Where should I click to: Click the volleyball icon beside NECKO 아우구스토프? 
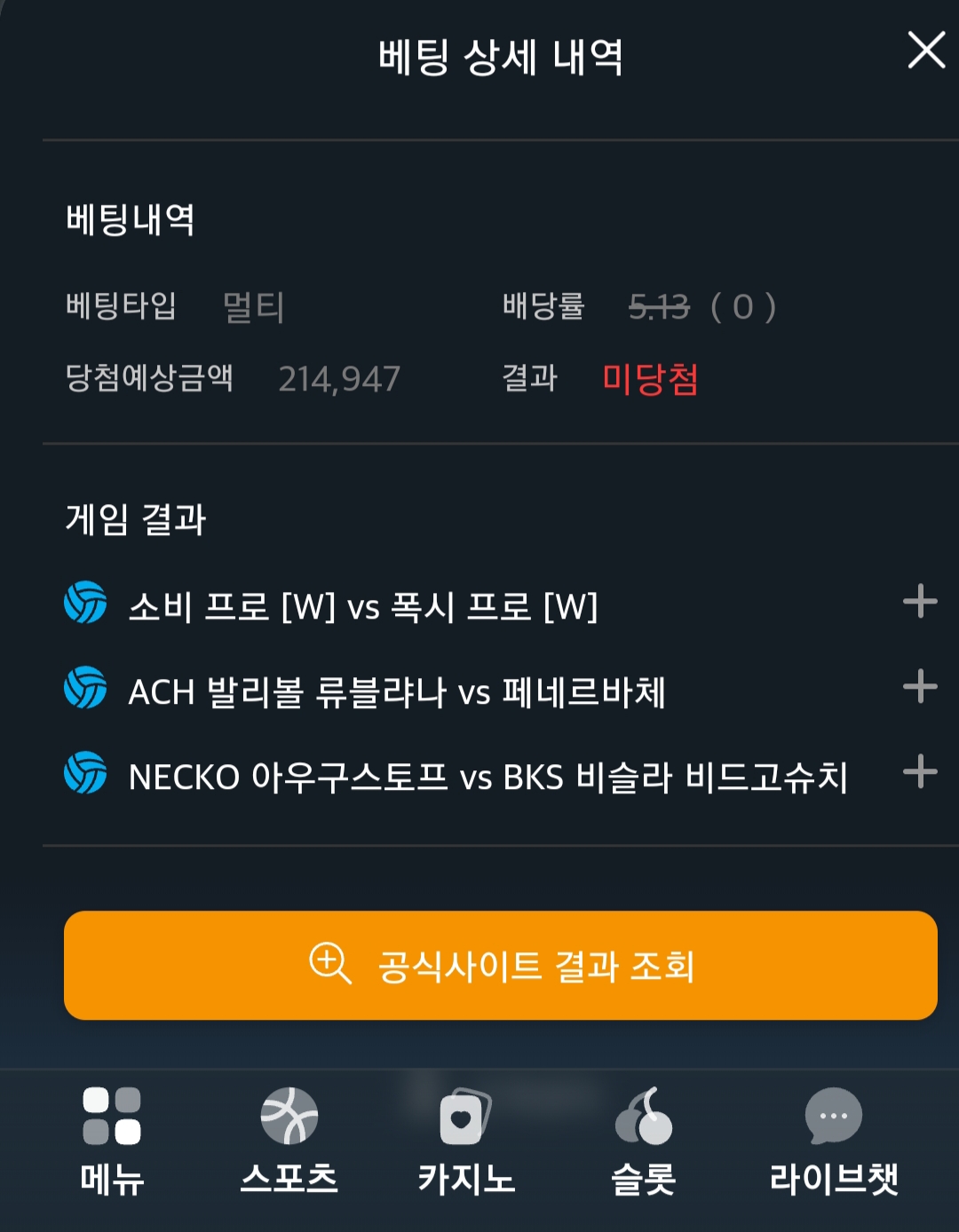tap(85, 773)
